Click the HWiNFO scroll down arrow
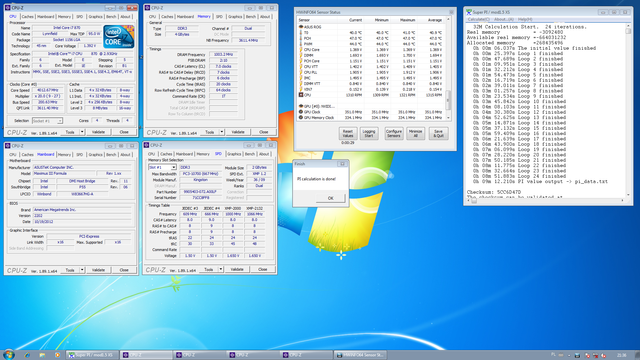Viewport: 640px width, 360px height. tap(448, 118)
